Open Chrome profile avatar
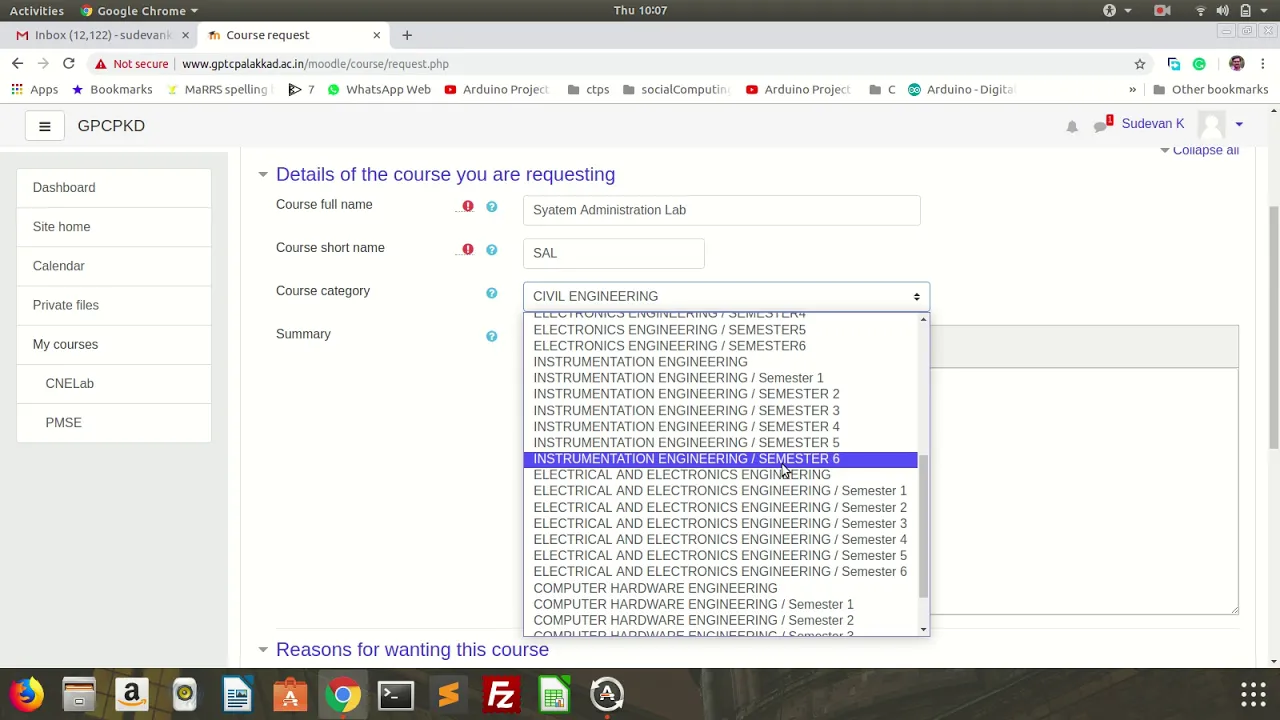This screenshot has width=1280, height=720. tap(1237, 63)
